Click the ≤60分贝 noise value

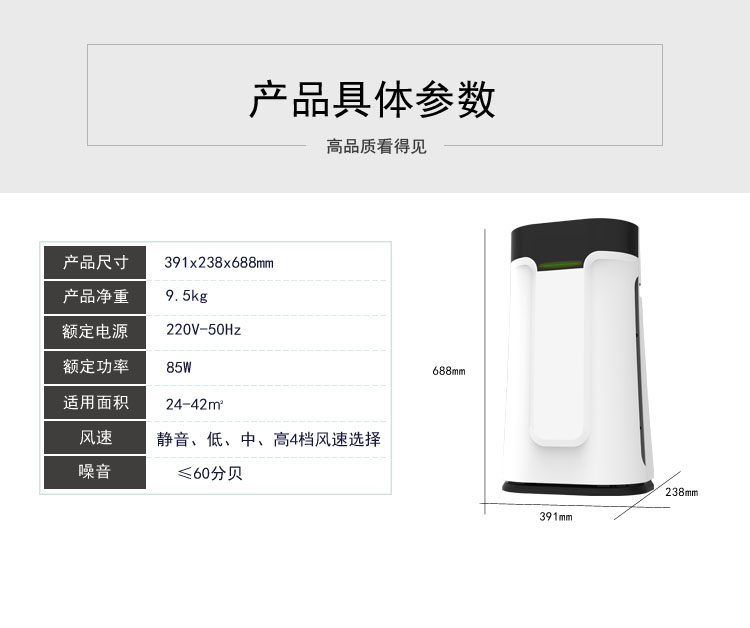(x=210, y=473)
